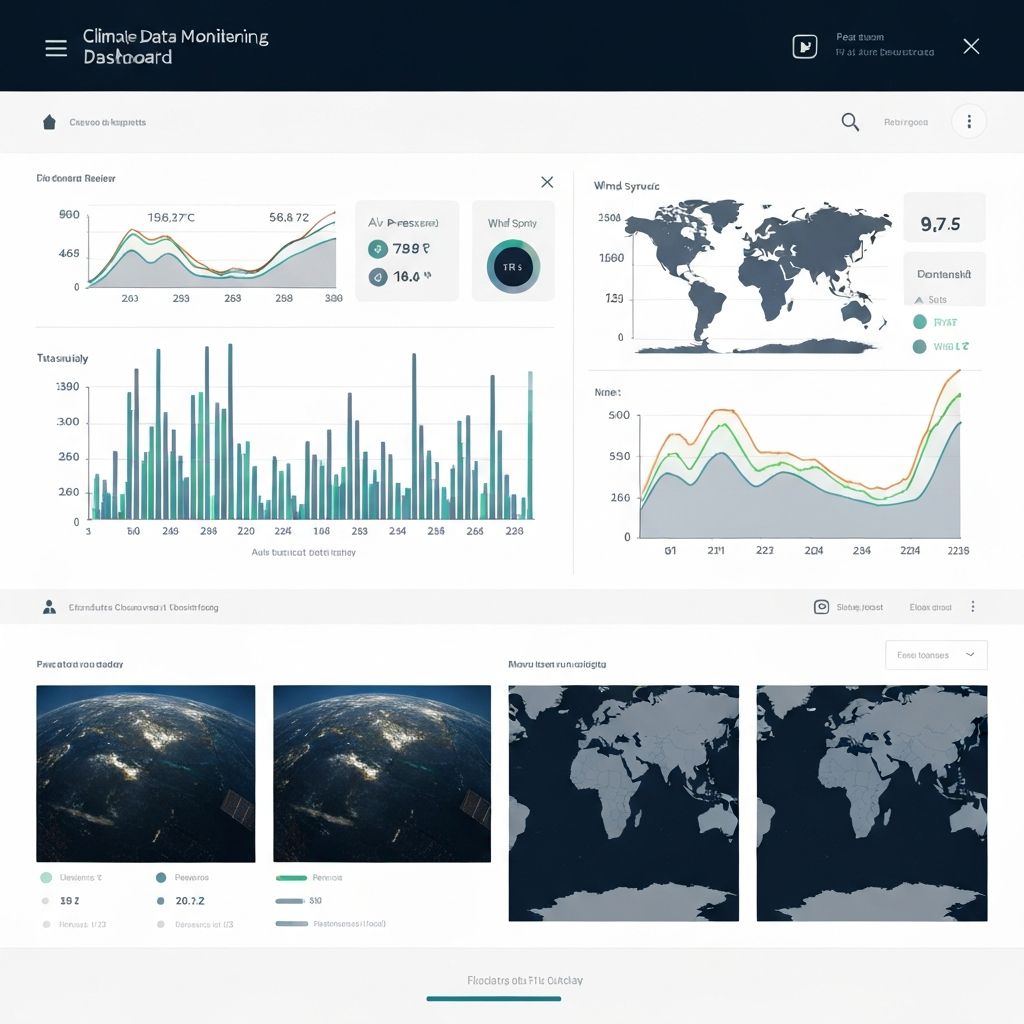Open search from the top toolbar
The height and width of the screenshot is (1024, 1024).
pyautogui.click(x=849, y=121)
